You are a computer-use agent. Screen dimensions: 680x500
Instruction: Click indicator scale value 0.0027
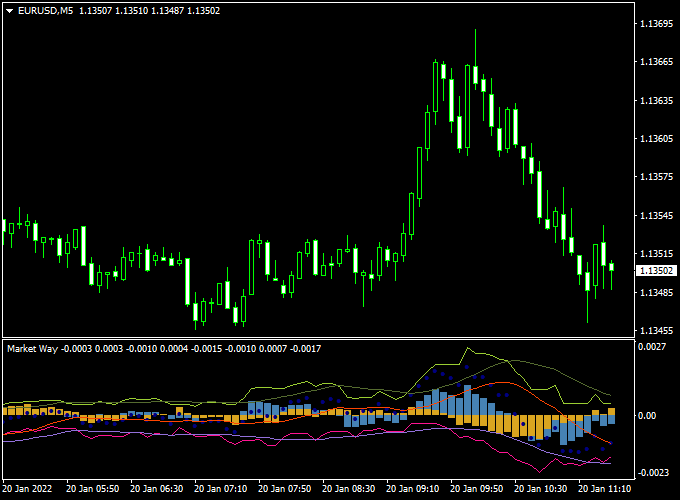(652, 346)
